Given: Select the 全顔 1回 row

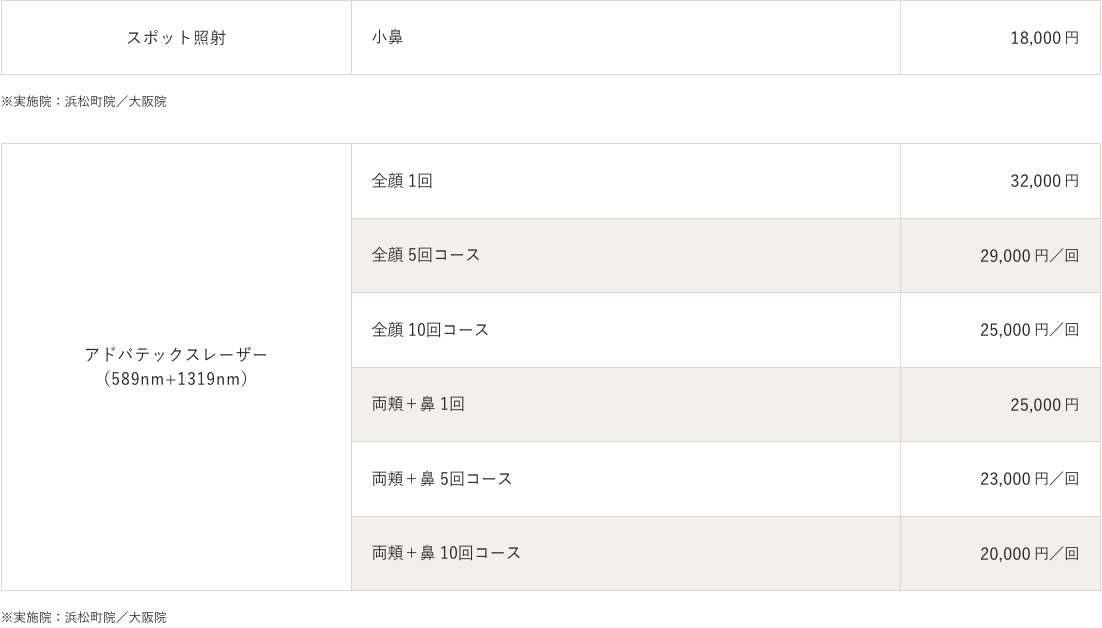Looking at the screenshot, I should pyautogui.click(x=402, y=181).
